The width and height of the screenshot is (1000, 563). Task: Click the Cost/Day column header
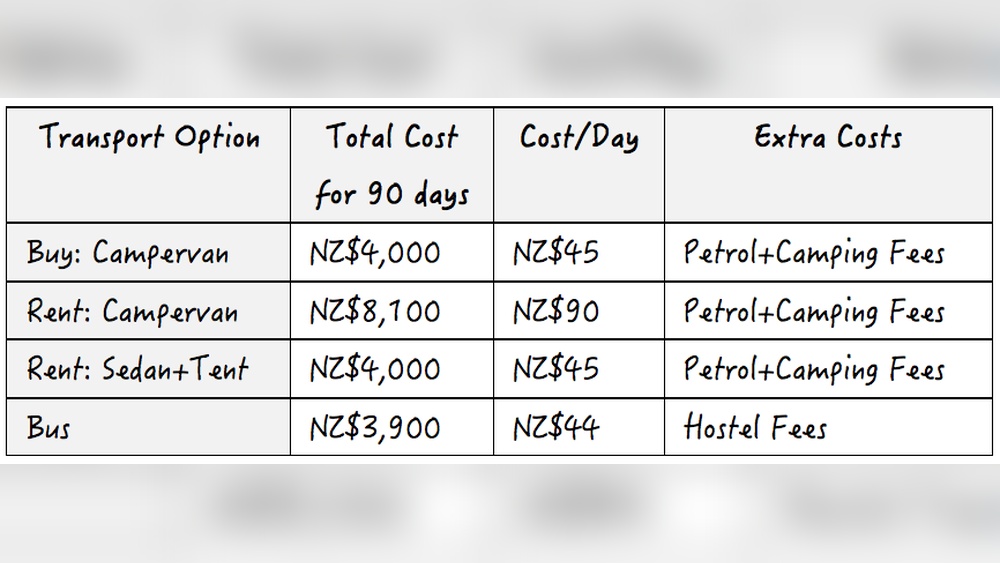(579, 165)
